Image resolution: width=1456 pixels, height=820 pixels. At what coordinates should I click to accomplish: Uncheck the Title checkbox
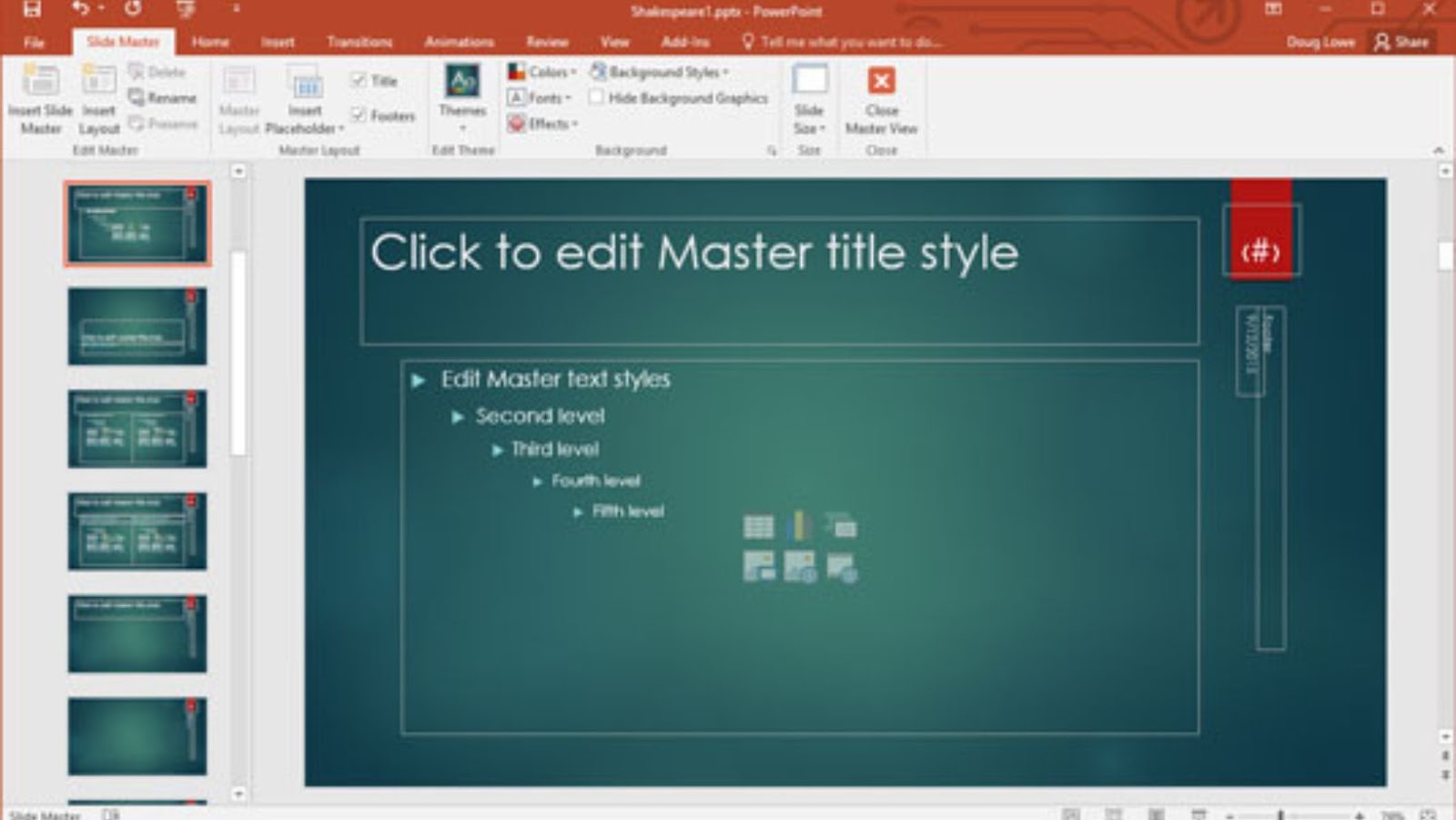(359, 80)
